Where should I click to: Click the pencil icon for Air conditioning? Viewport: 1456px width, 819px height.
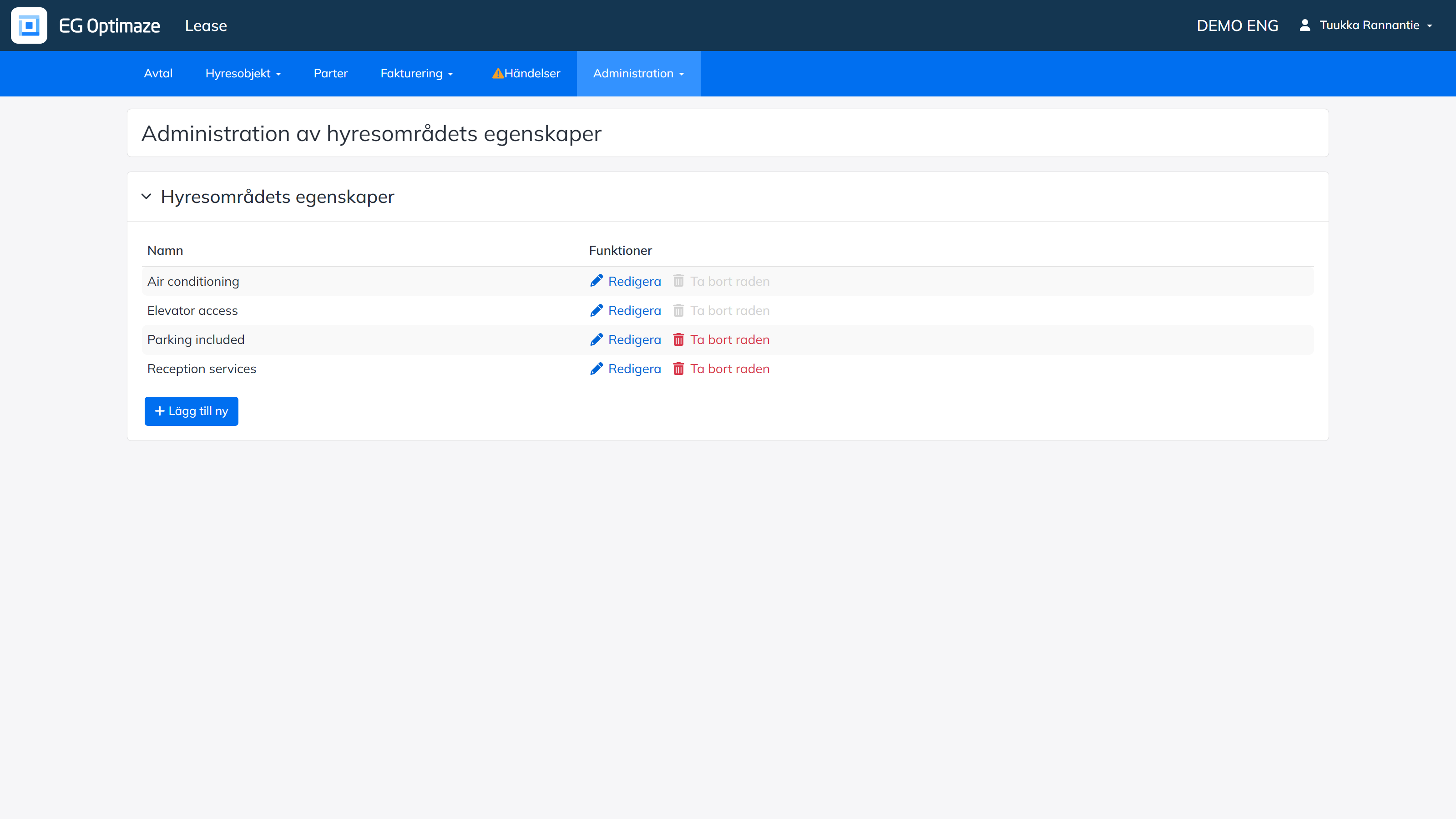597,281
